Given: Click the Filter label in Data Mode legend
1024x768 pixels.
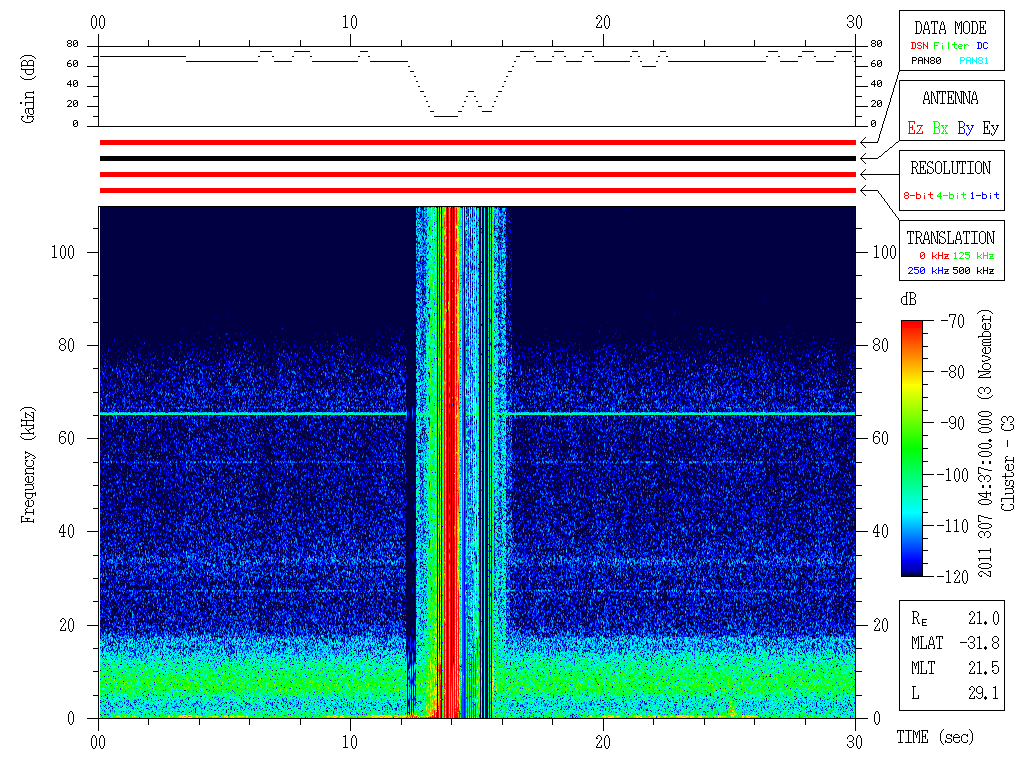Looking at the screenshot, I should pyautogui.click(x=950, y=45).
